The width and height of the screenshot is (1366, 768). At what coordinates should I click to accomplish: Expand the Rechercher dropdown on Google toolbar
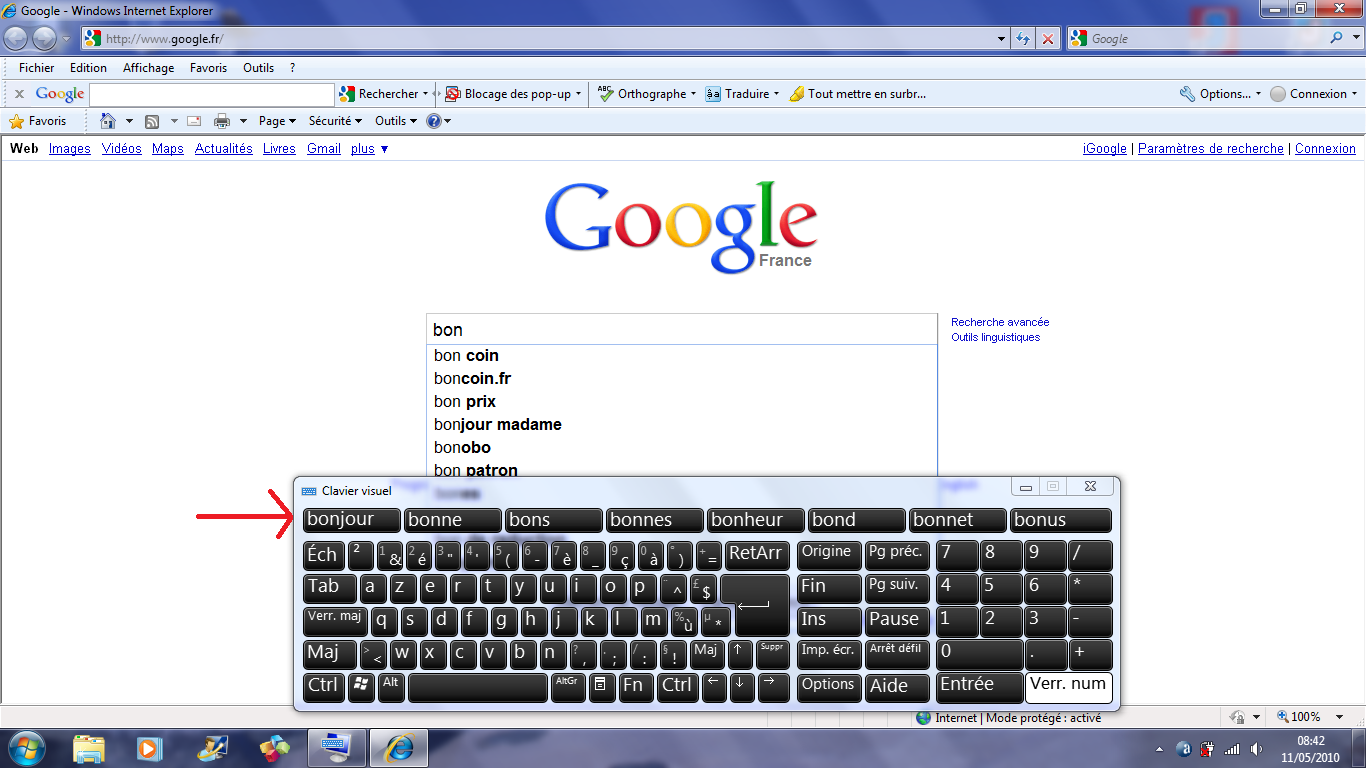(425, 94)
